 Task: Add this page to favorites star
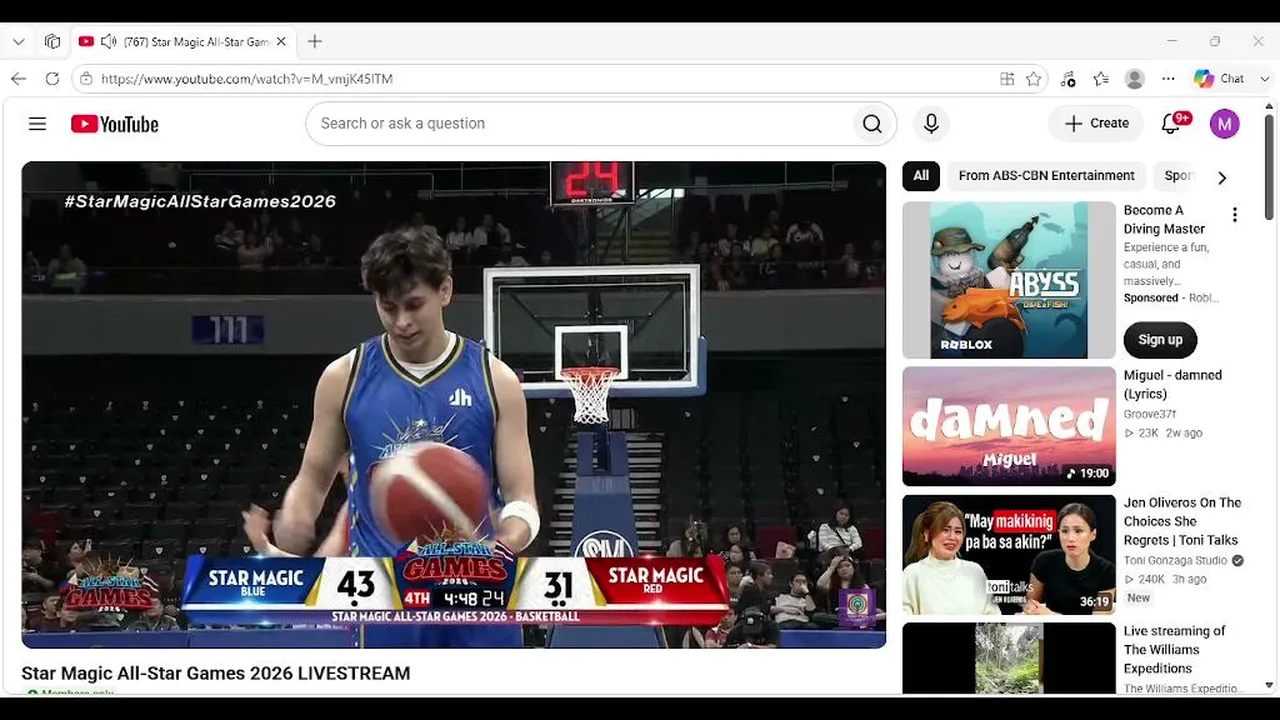click(1034, 79)
